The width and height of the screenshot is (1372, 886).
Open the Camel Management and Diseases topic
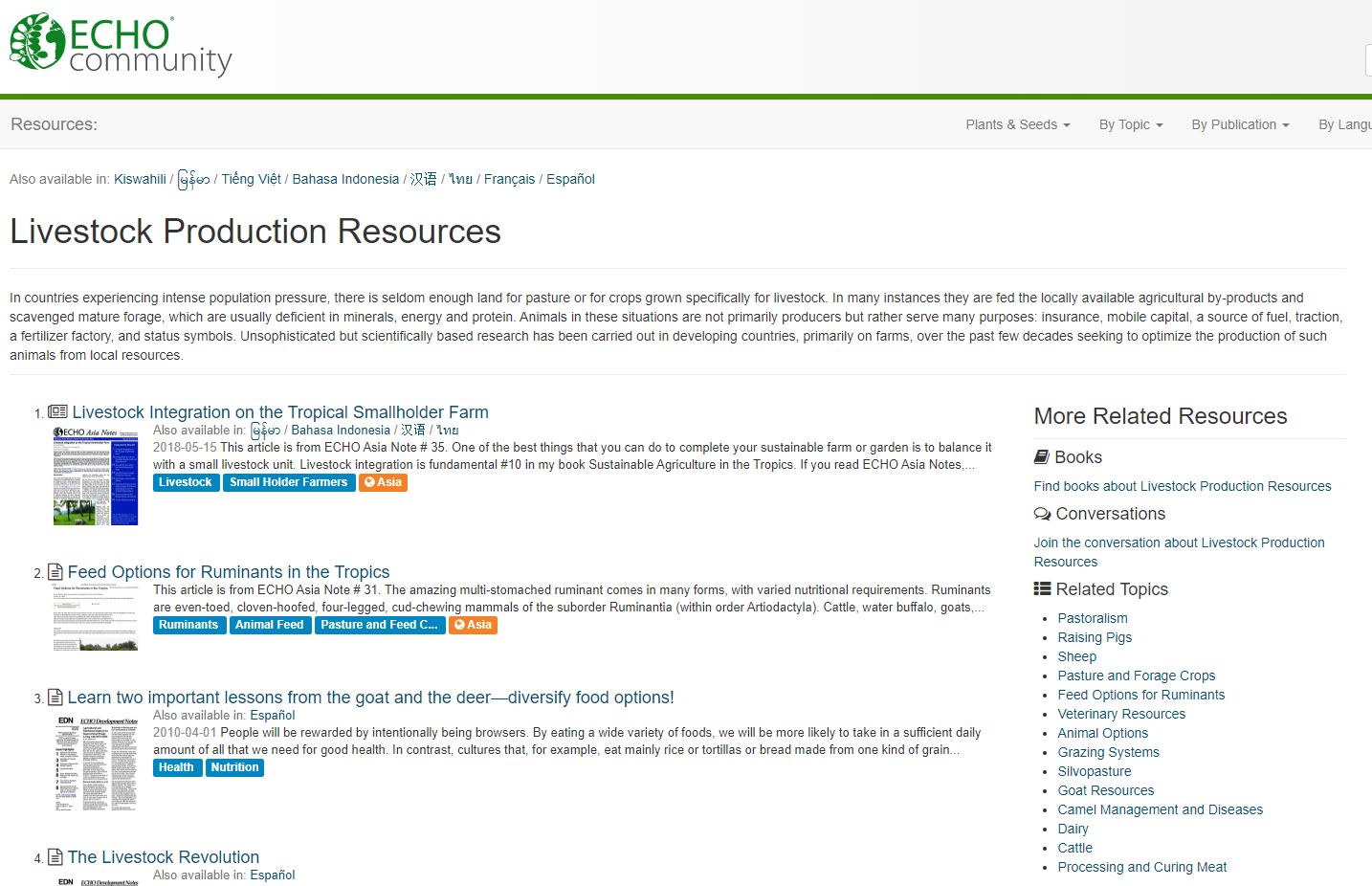tap(1160, 809)
